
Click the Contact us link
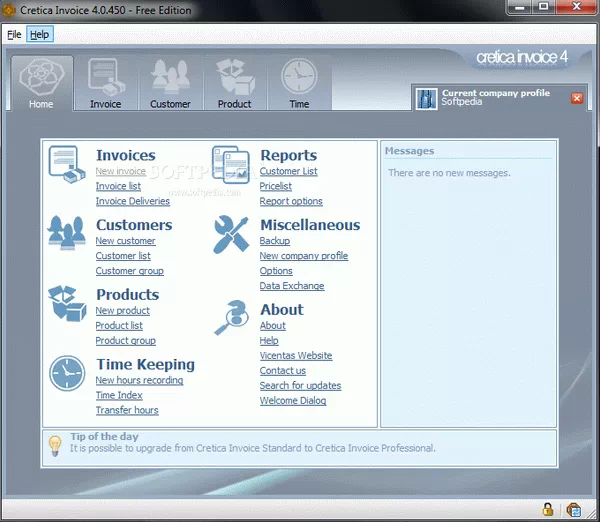coord(283,370)
